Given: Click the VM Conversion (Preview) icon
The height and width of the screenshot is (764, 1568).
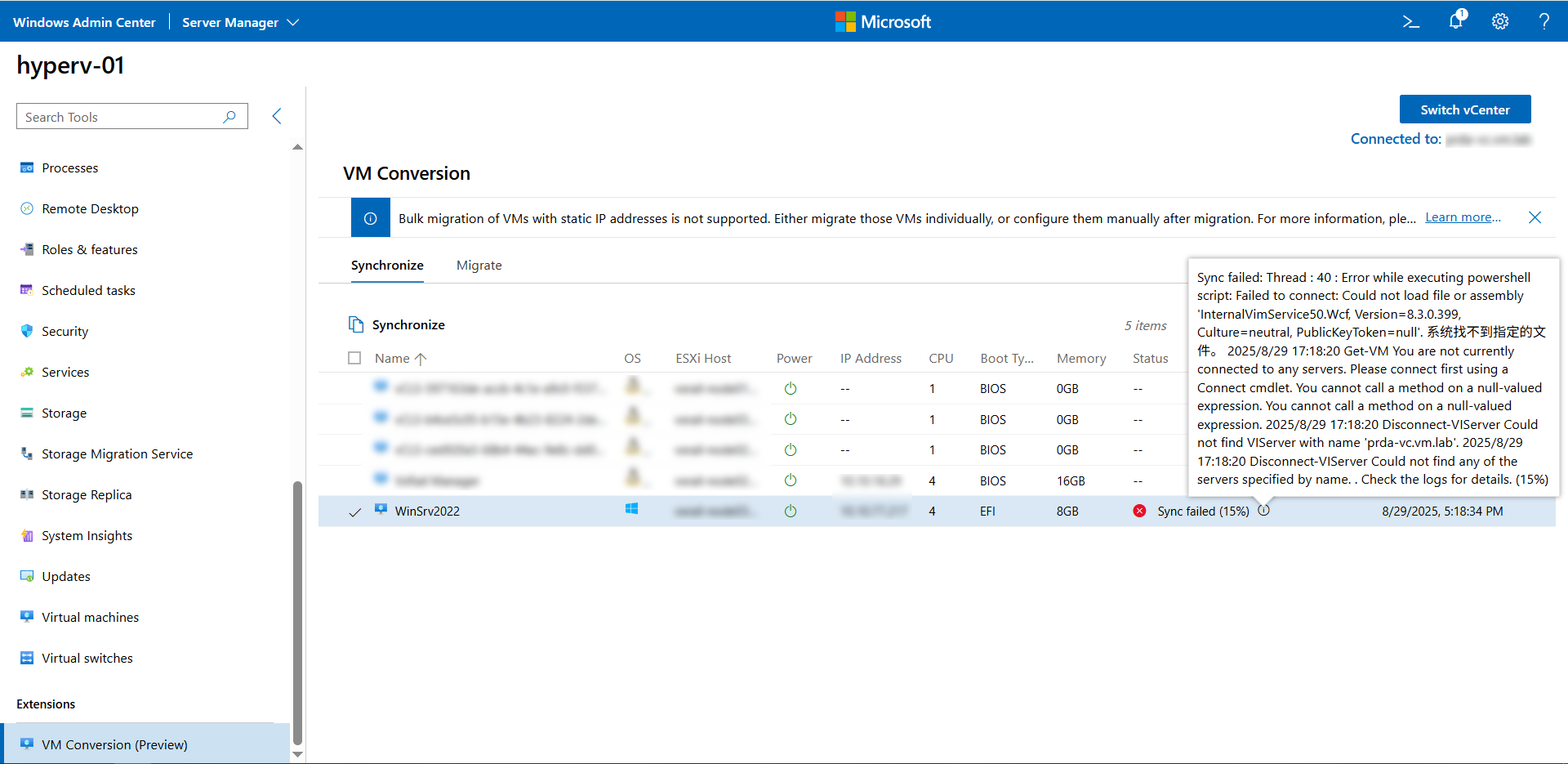Looking at the screenshot, I should 27,744.
